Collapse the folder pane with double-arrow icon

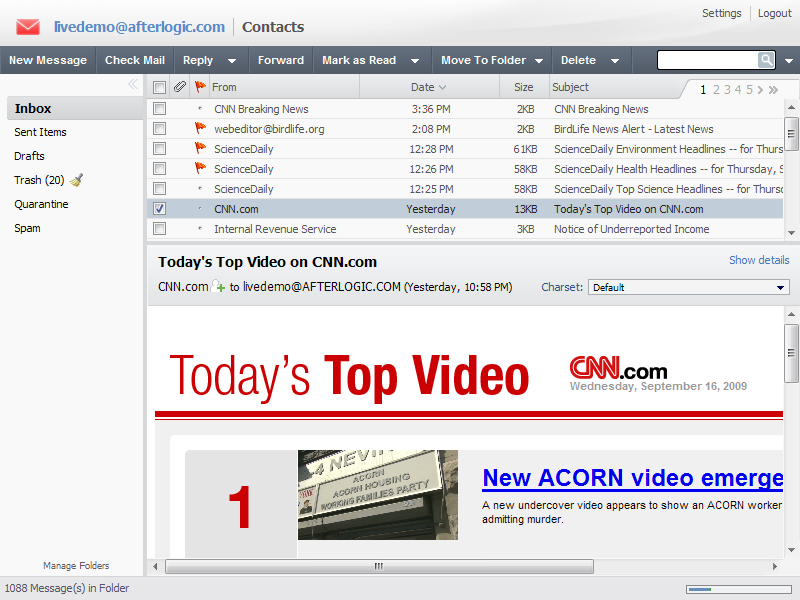pyautogui.click(x=133, y=85)
